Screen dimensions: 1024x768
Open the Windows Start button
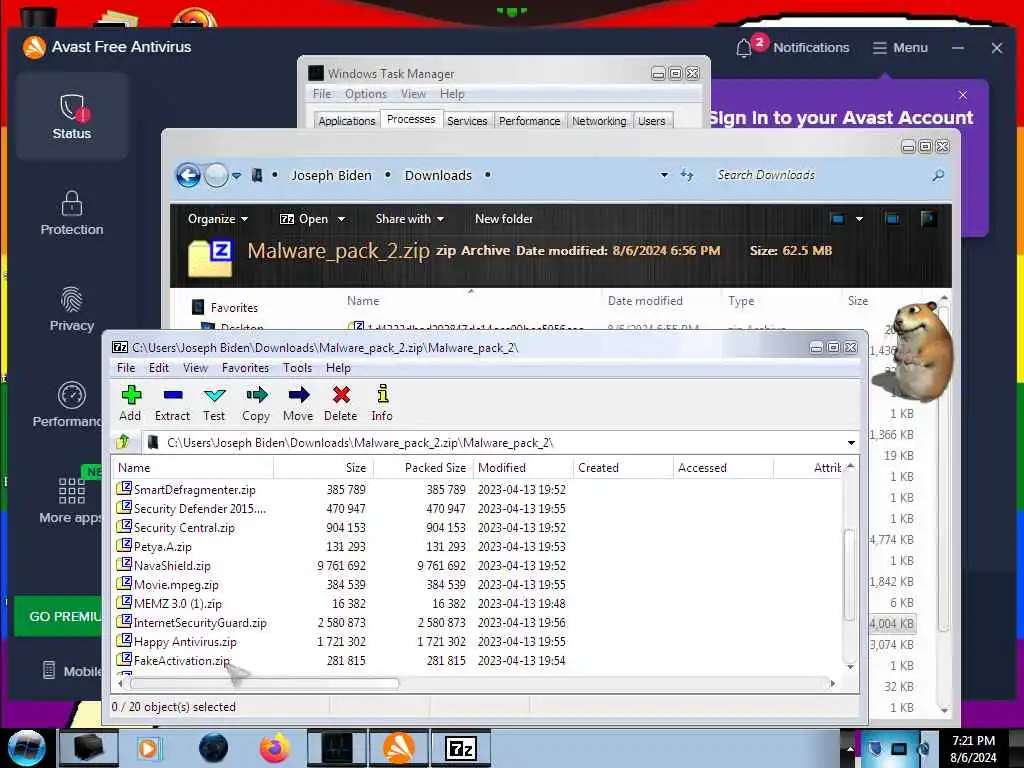27,748
